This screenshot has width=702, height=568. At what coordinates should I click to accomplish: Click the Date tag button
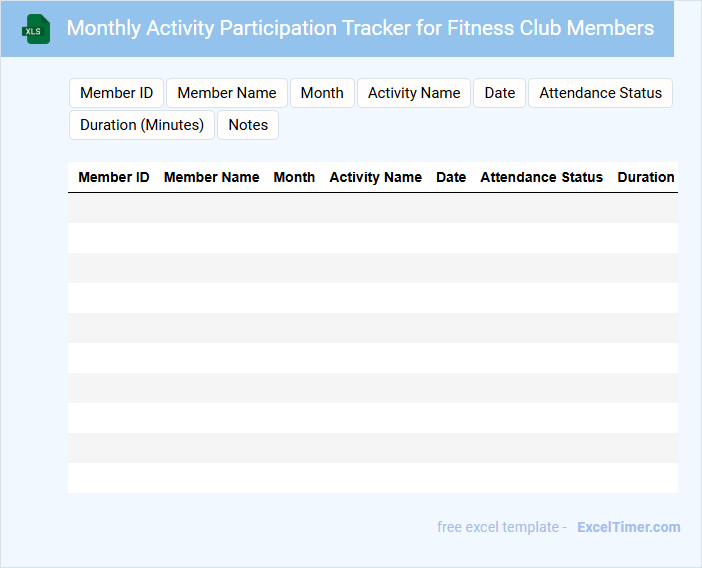(x=500, y=93)
